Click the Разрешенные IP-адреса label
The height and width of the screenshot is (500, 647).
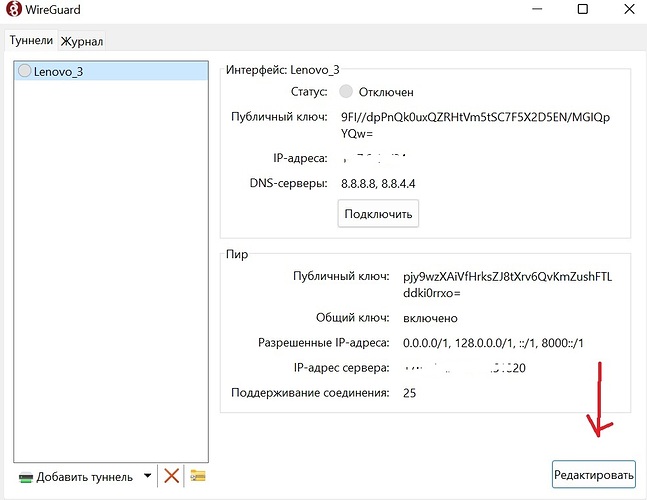point(324,342)
